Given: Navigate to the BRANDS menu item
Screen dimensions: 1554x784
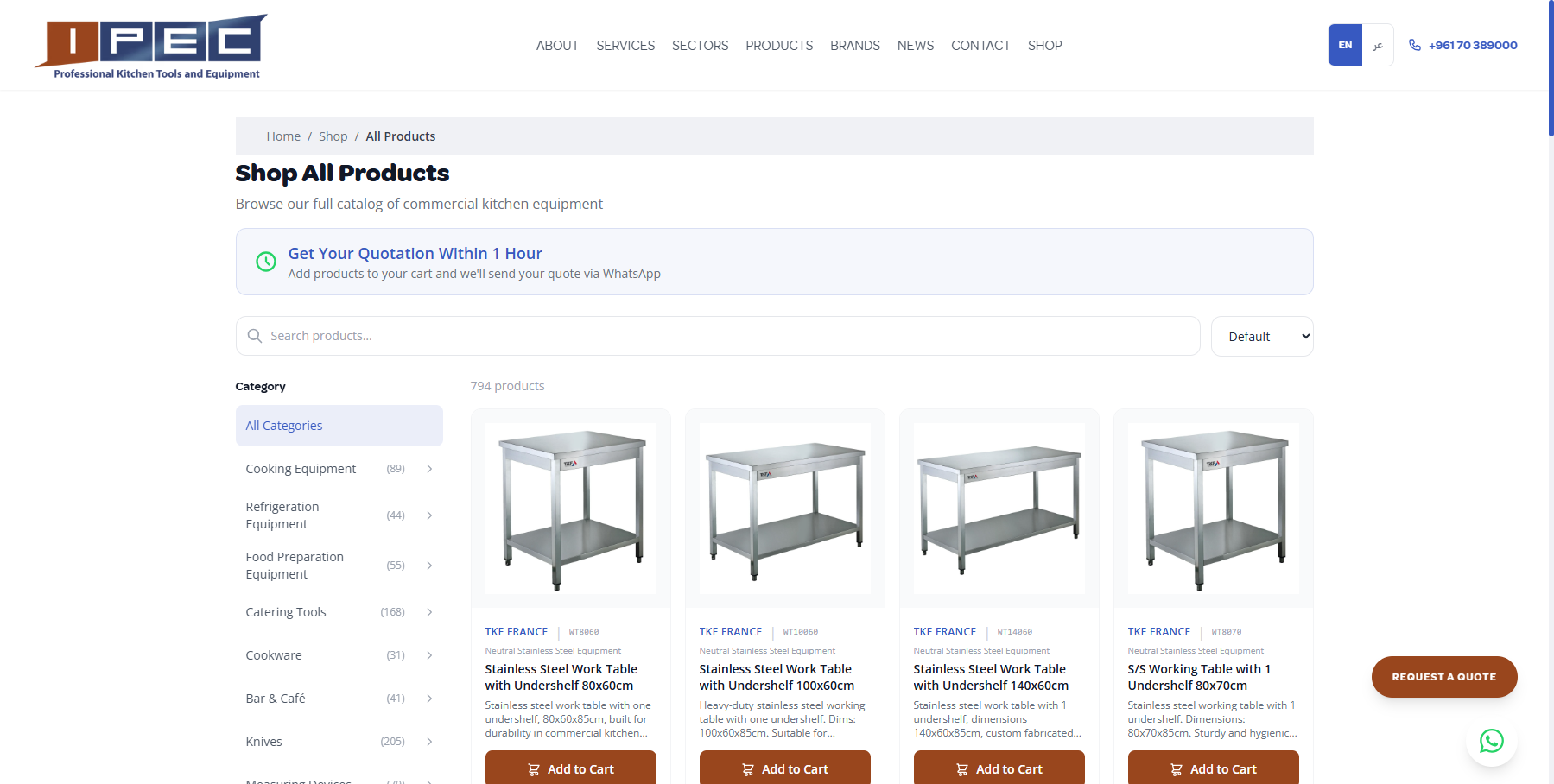Looking at the screenshot, I should tap(855, 45).
